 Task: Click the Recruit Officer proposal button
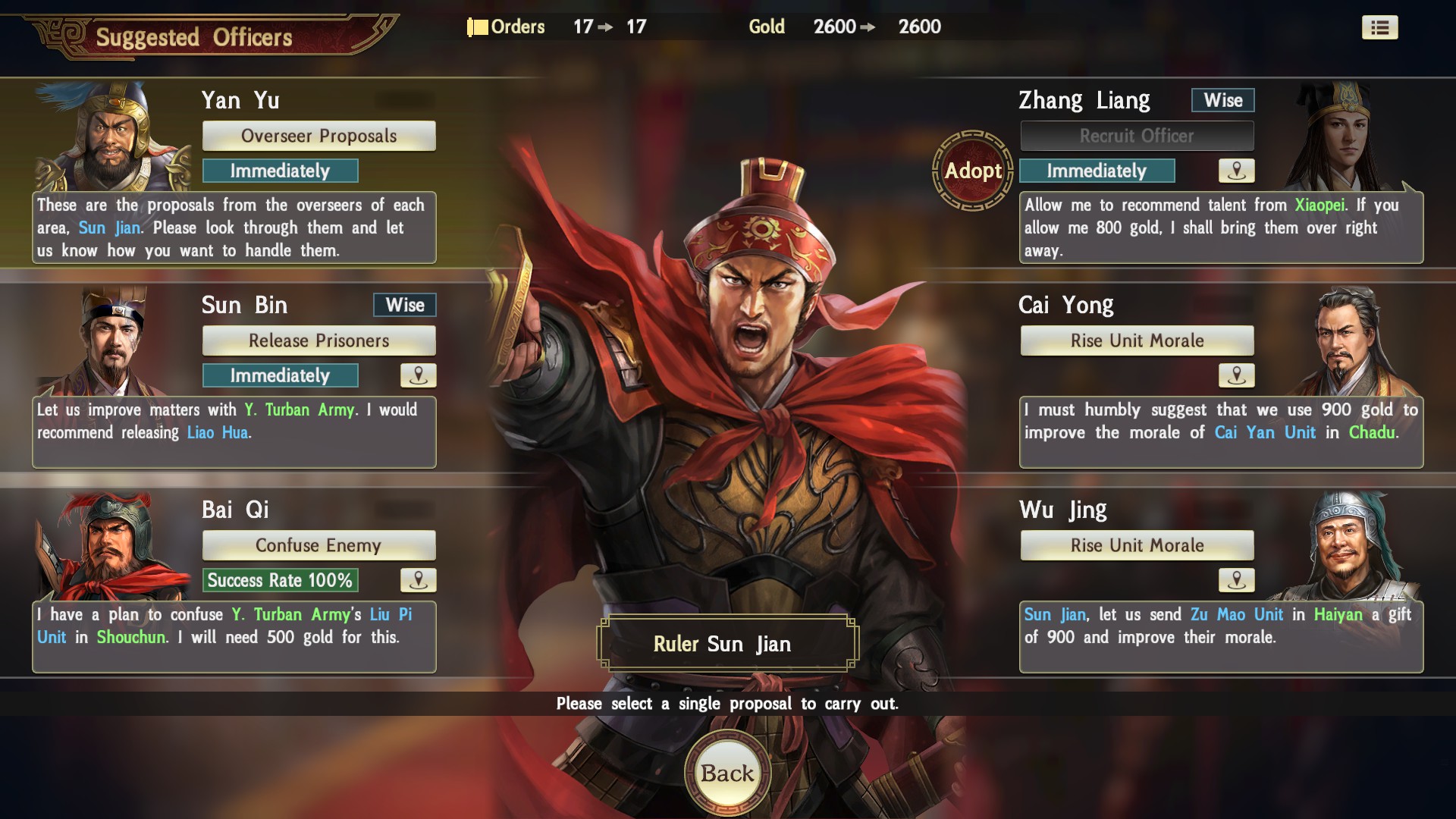(1137, 136)
